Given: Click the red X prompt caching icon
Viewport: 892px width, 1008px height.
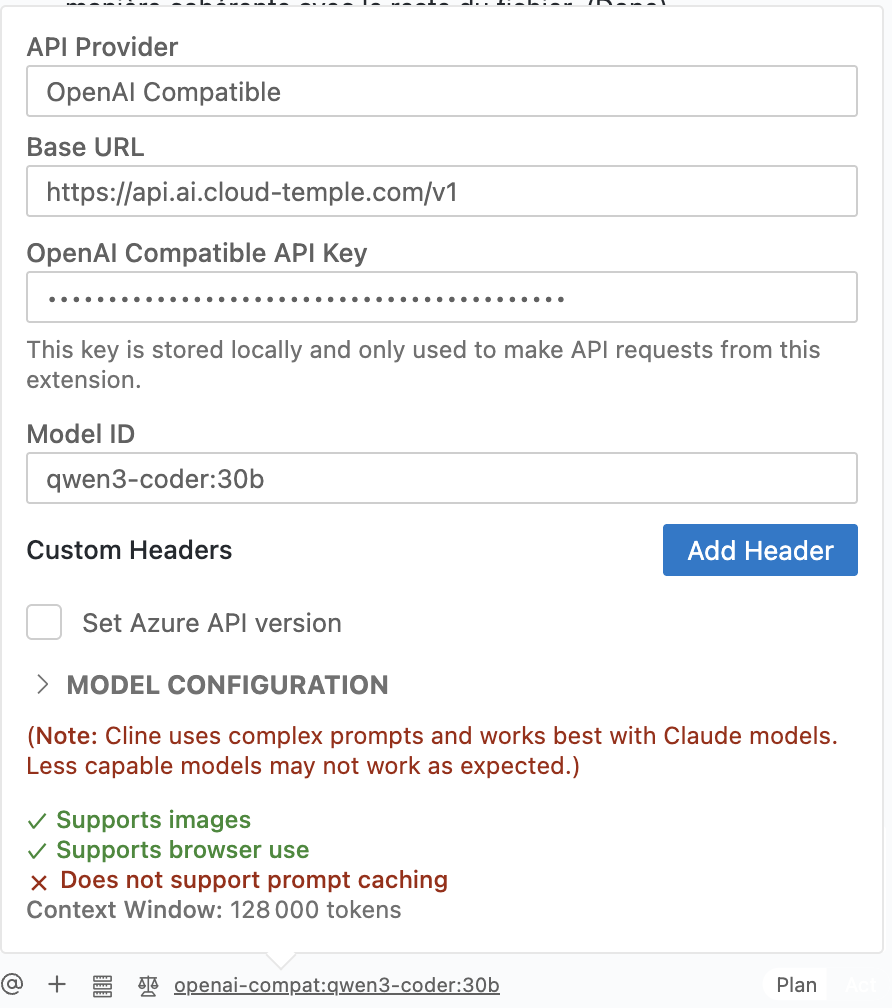Looking at the screenshot, I should (39, 882).
